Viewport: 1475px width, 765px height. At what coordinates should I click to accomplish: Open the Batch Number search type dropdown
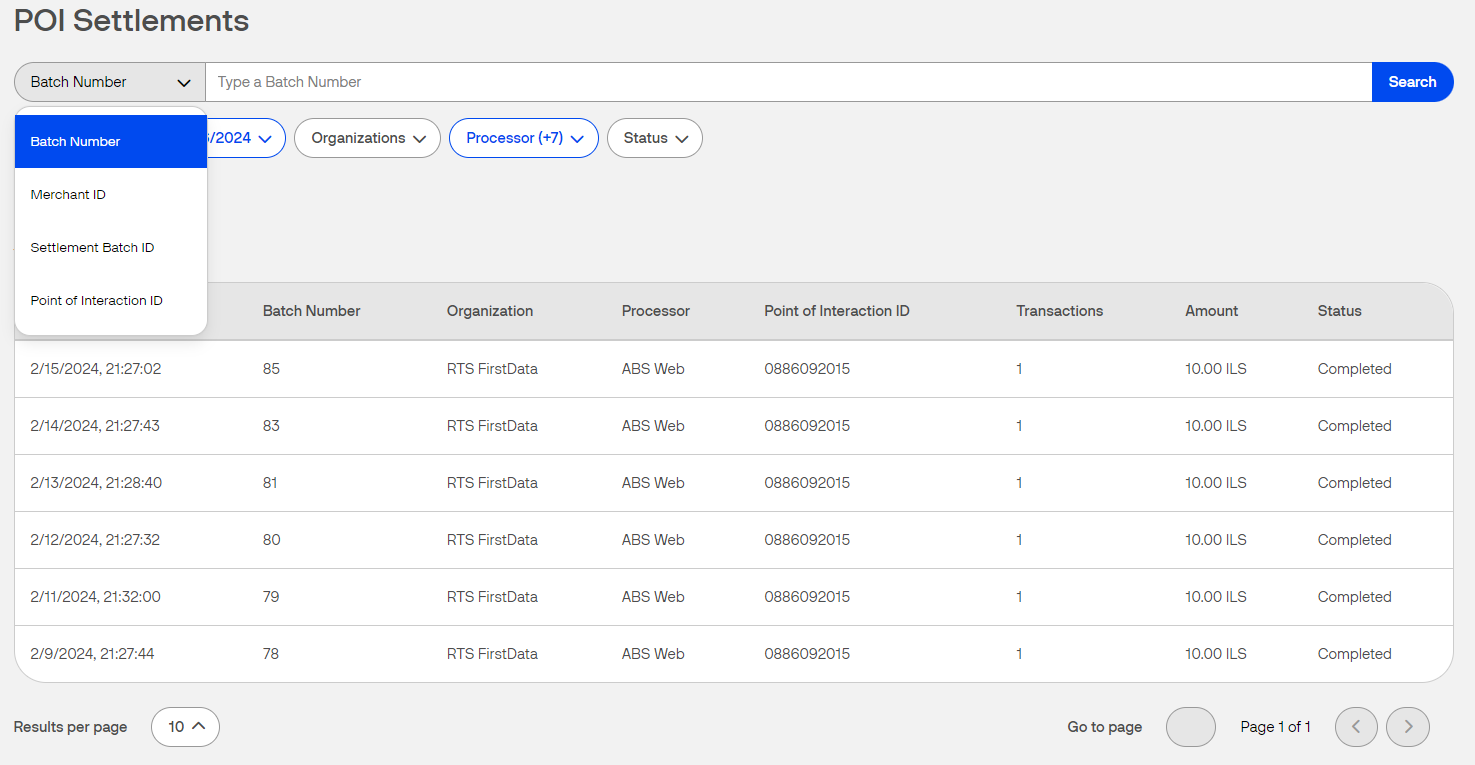coord(108,81)
